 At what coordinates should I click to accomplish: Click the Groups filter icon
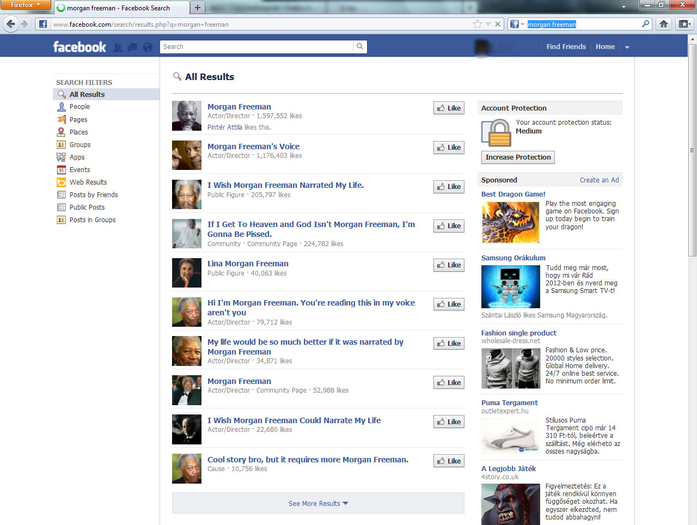[x=61, y=144]
